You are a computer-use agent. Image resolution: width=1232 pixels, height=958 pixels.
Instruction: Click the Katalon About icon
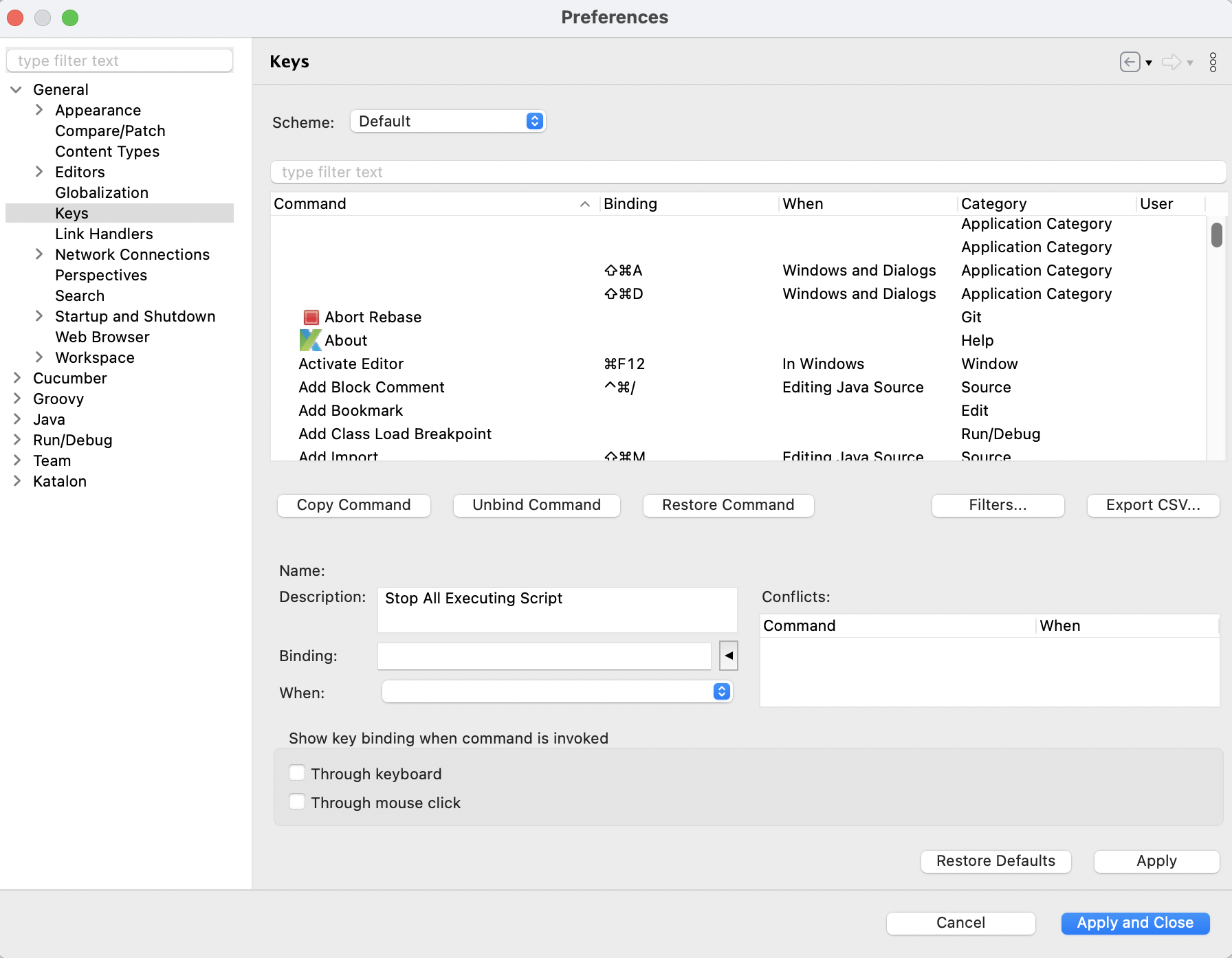coord(310,340)
